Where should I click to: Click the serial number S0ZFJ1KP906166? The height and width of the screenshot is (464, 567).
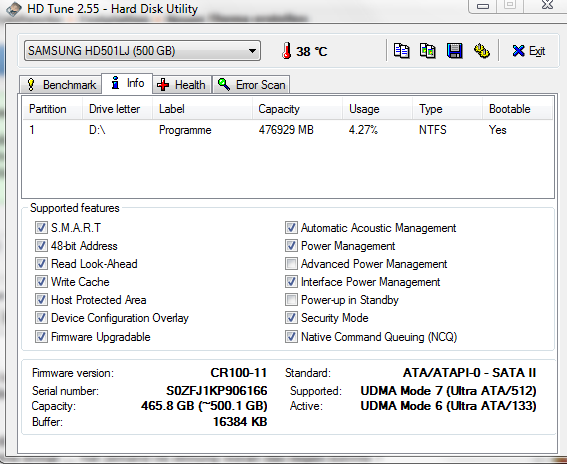coord(217,391)
